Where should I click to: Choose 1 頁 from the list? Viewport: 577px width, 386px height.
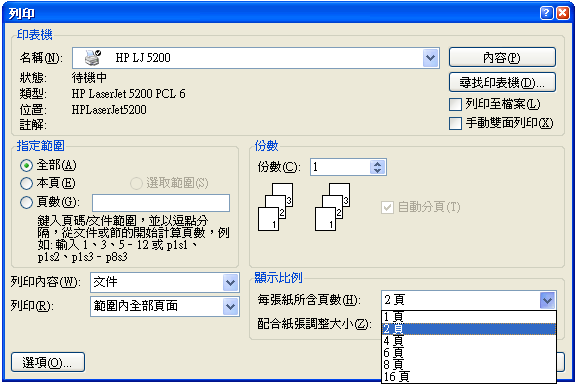pos(469,317)
